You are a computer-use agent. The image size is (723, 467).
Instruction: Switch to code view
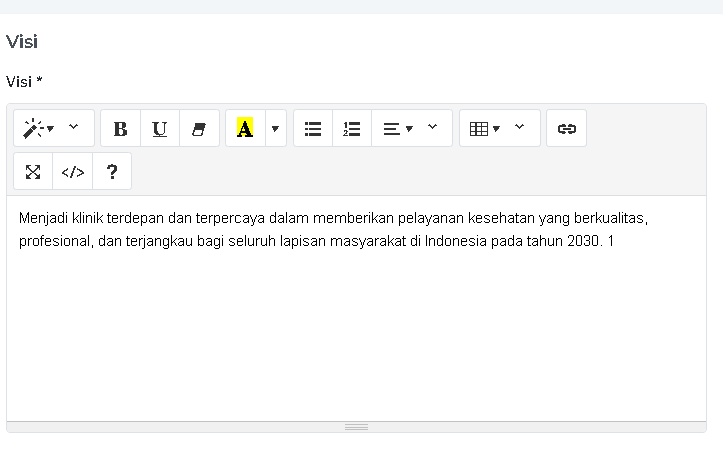tap(73, 172)
